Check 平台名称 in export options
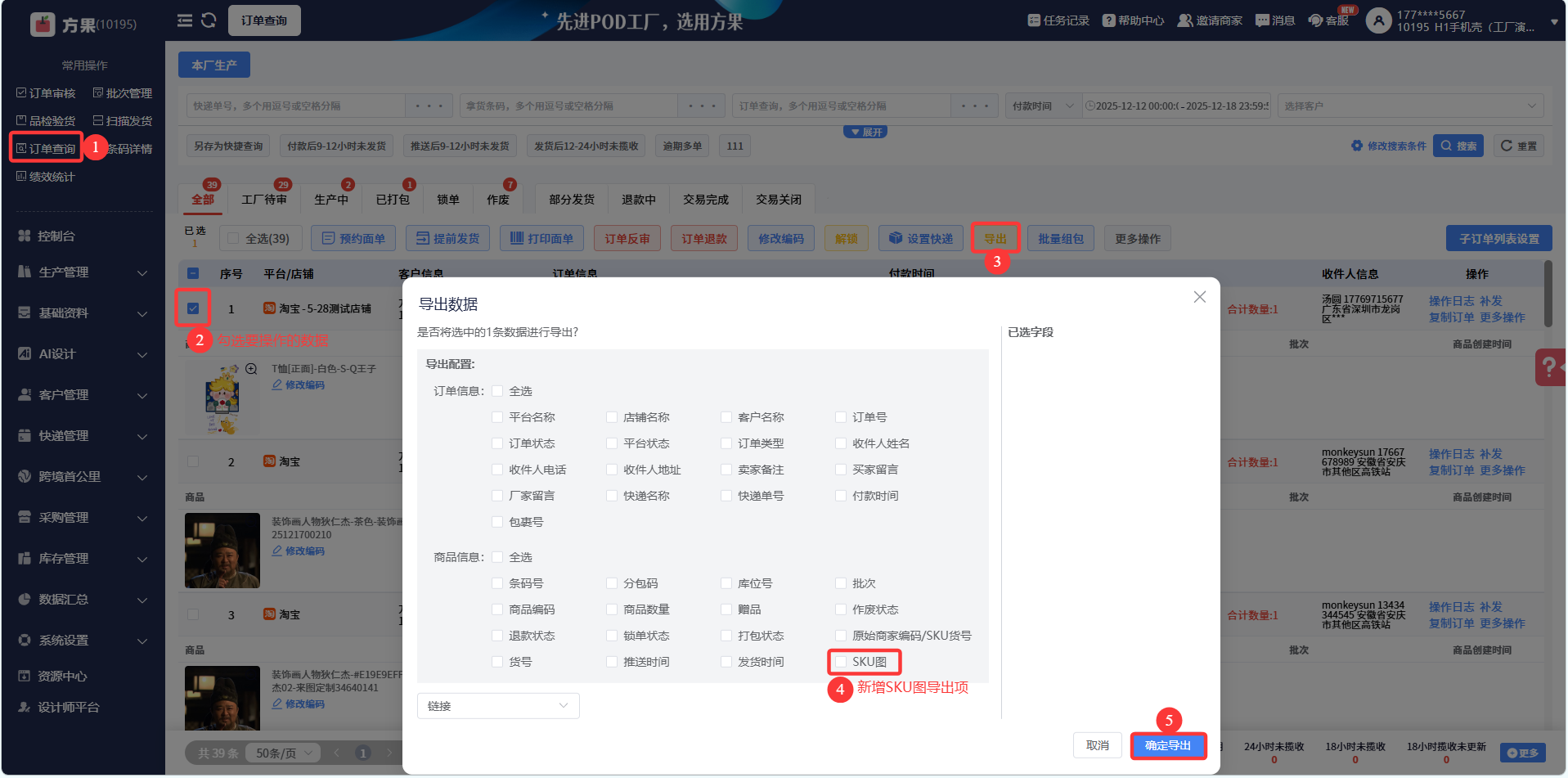This screenshot has width=1568, height=778. click(x=497, y=417)
